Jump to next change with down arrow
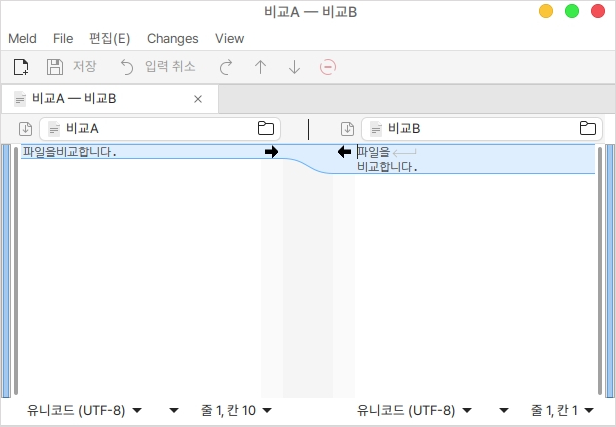Image resolution: width=616 pixels, height=427 pixels. (294, 67)
